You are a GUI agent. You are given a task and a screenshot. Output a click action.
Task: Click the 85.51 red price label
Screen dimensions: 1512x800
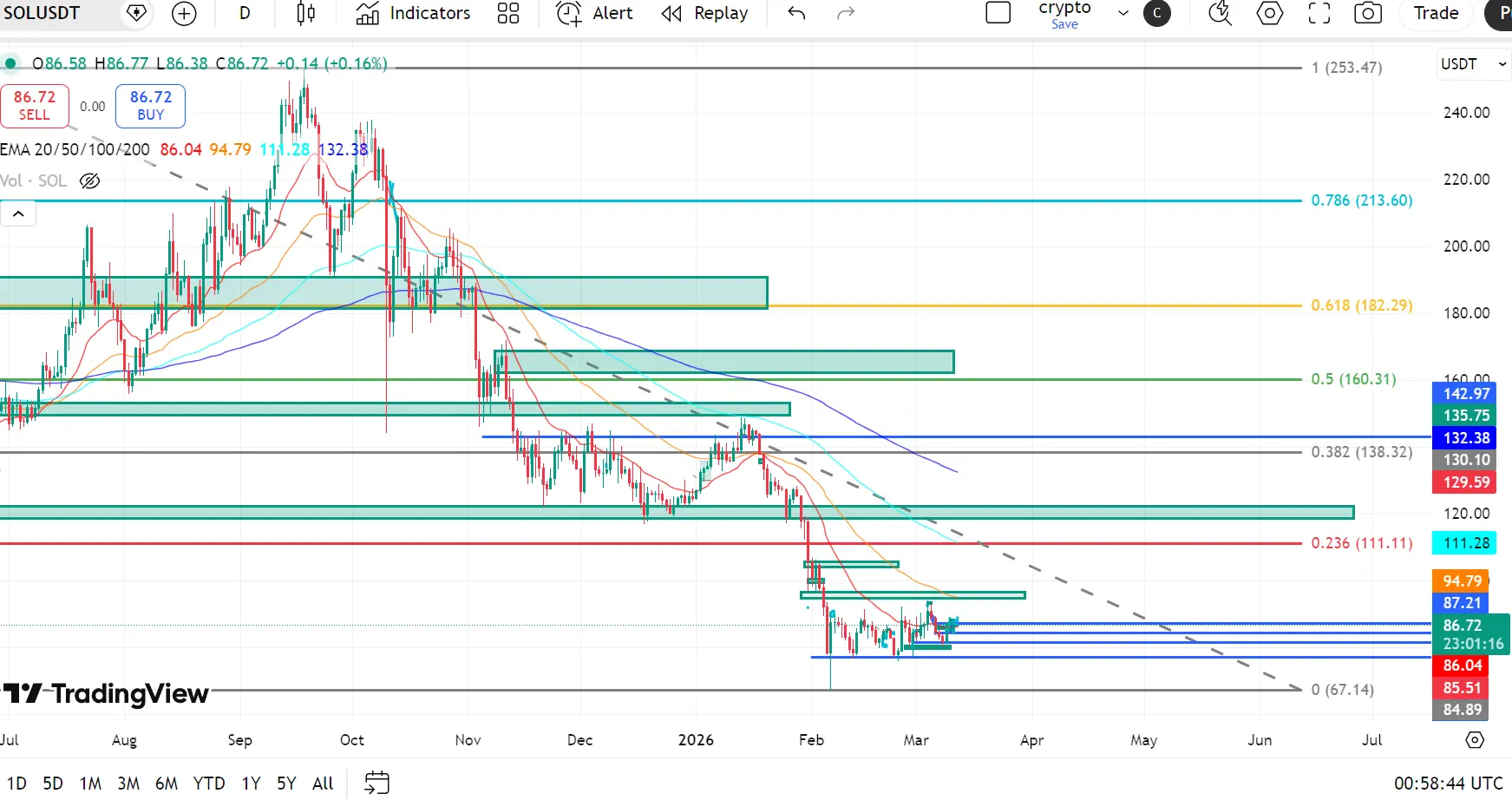tap(1461, 688)
